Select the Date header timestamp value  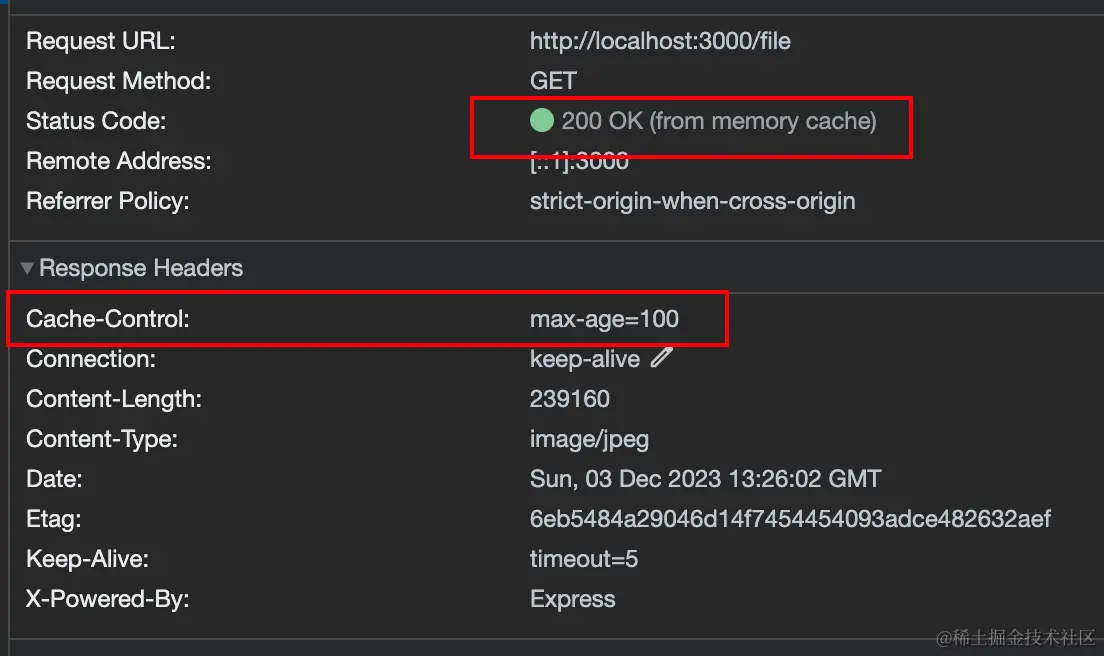click(x=705, y=479)
